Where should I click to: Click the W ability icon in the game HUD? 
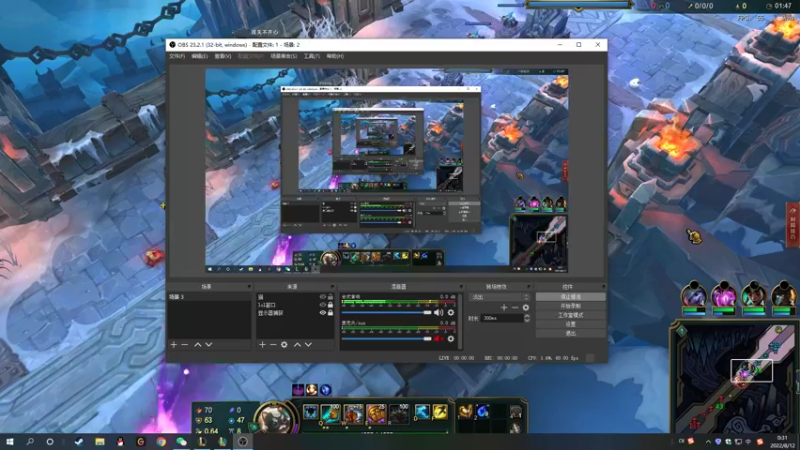353,413
